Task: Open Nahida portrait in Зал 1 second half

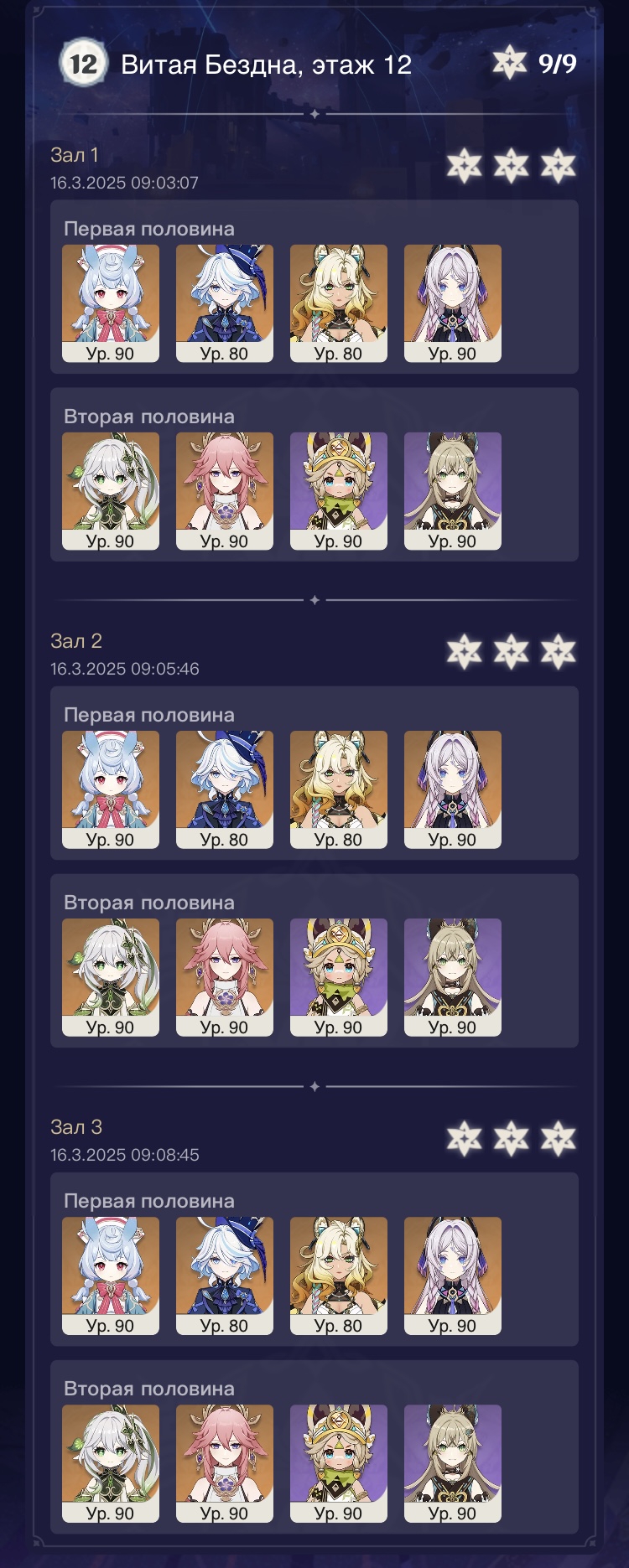Action: click(111, 491)
